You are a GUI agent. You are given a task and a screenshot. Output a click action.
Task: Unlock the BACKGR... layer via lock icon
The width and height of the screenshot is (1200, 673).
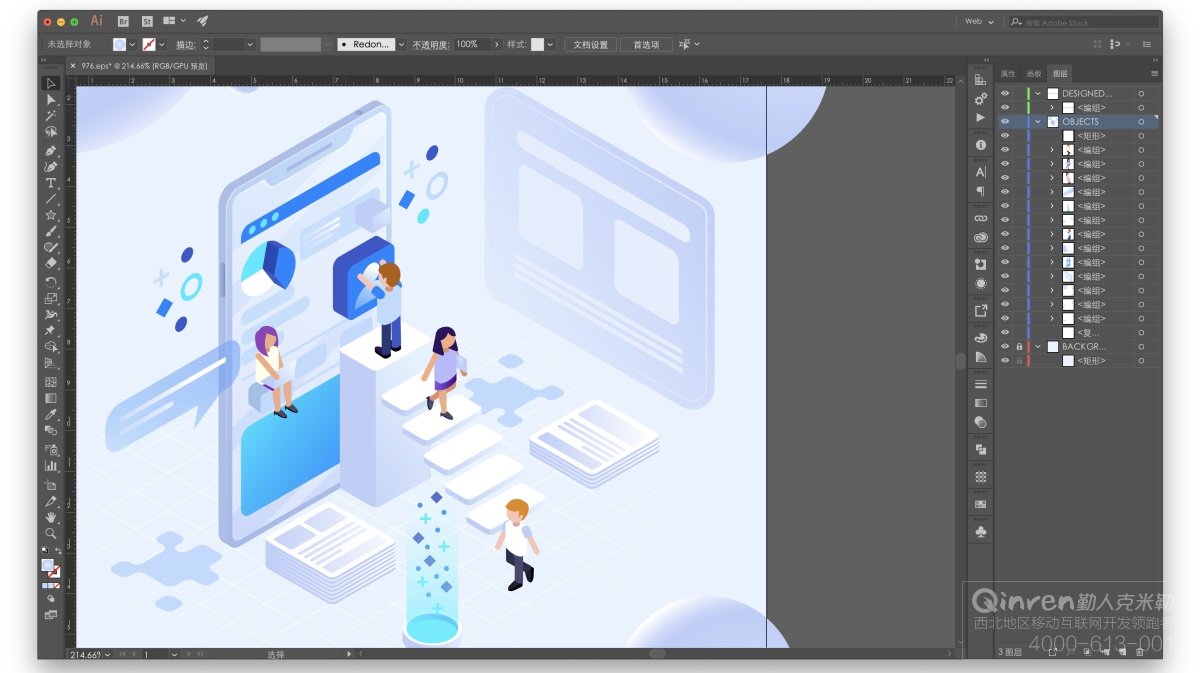pyautogui.click(x=1019, y=347)
